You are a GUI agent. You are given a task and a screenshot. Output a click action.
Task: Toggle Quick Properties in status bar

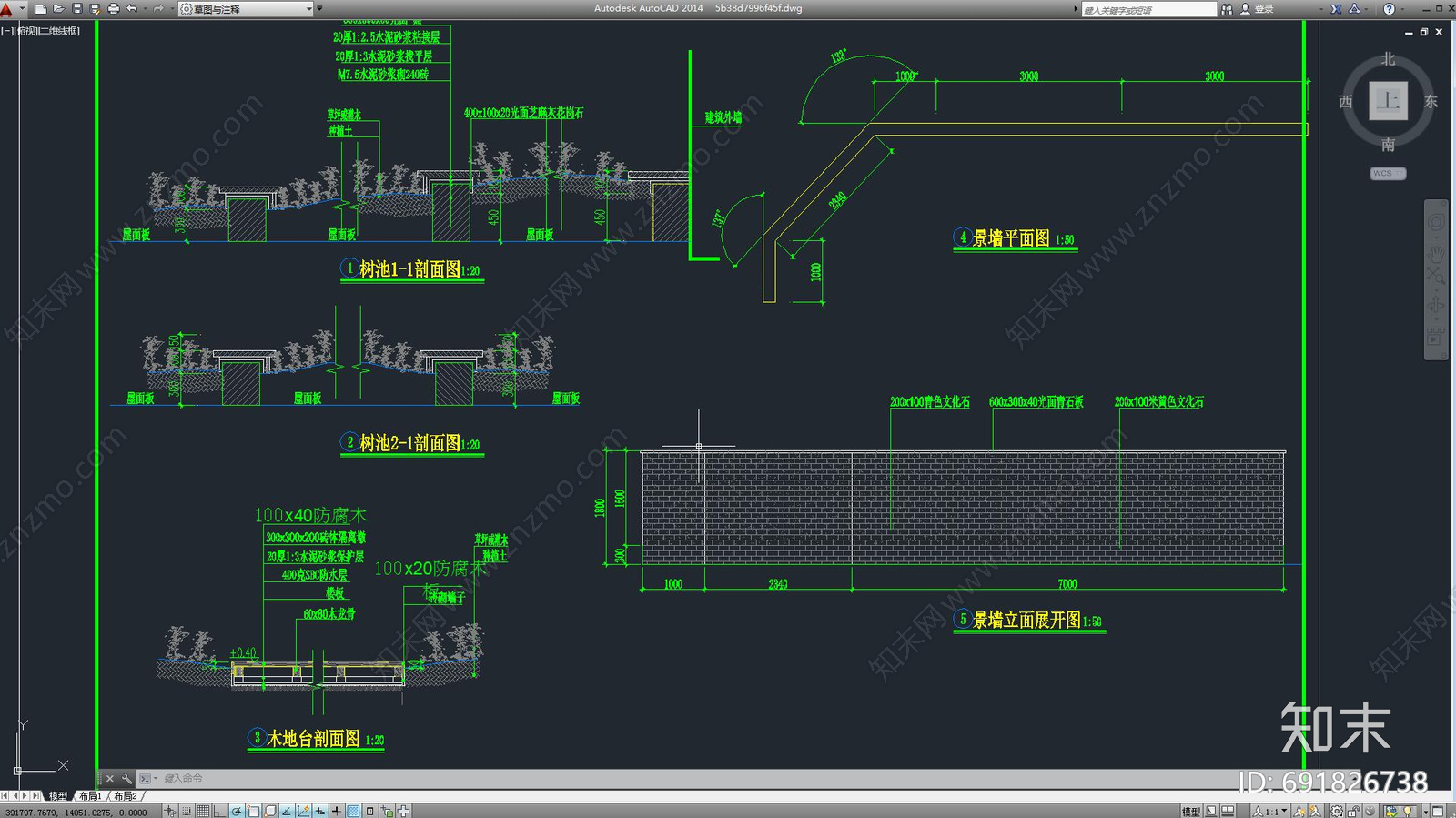click(x=369, y=811)
